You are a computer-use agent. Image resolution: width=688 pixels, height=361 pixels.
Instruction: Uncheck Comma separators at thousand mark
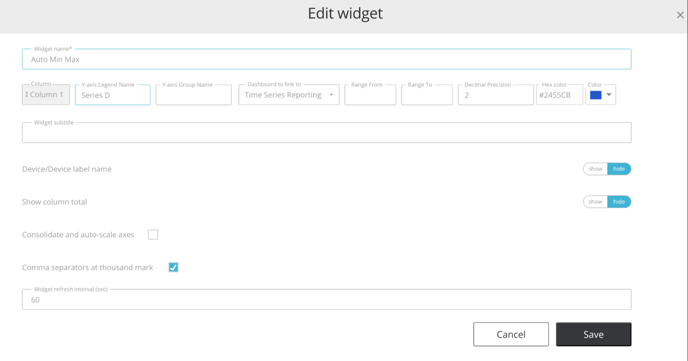click(x=173, y=267)
